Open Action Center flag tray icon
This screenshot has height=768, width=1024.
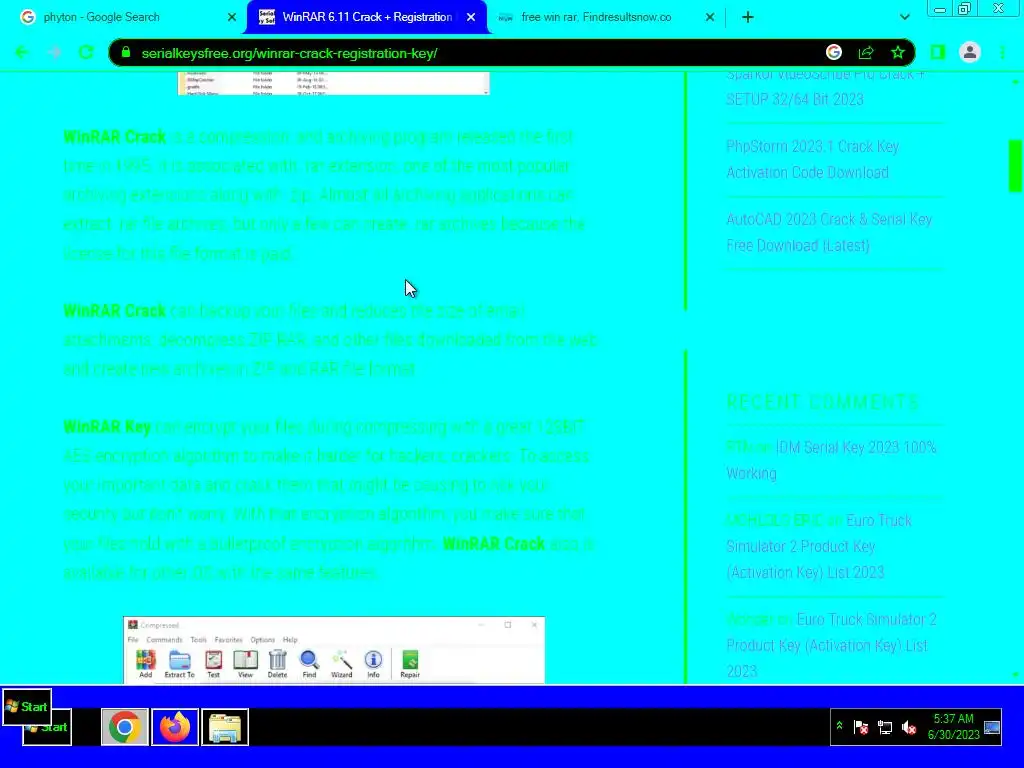[861, 727]
